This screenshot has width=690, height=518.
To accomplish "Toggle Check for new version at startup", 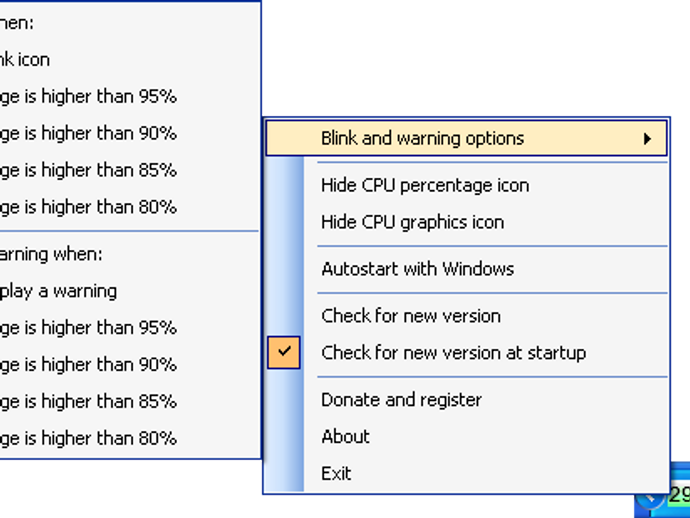I will [453, 353].
